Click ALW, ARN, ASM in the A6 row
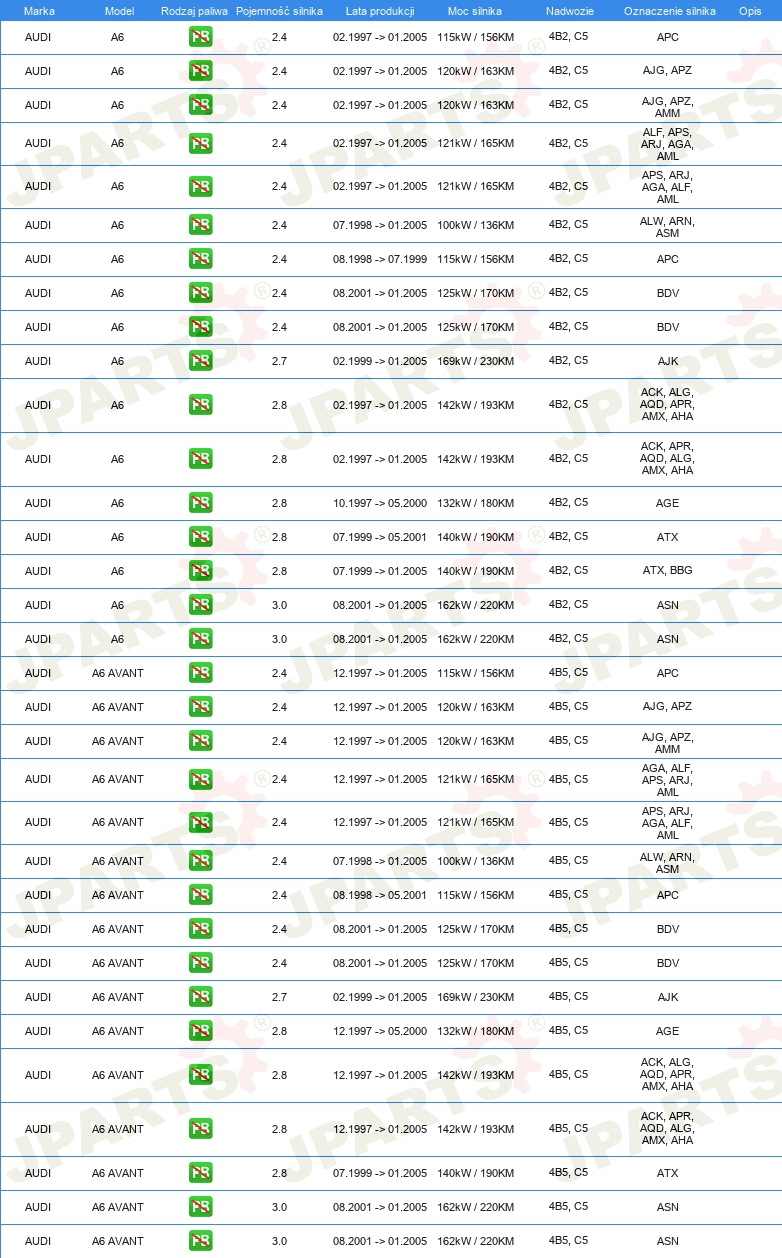 coord(668,227)
